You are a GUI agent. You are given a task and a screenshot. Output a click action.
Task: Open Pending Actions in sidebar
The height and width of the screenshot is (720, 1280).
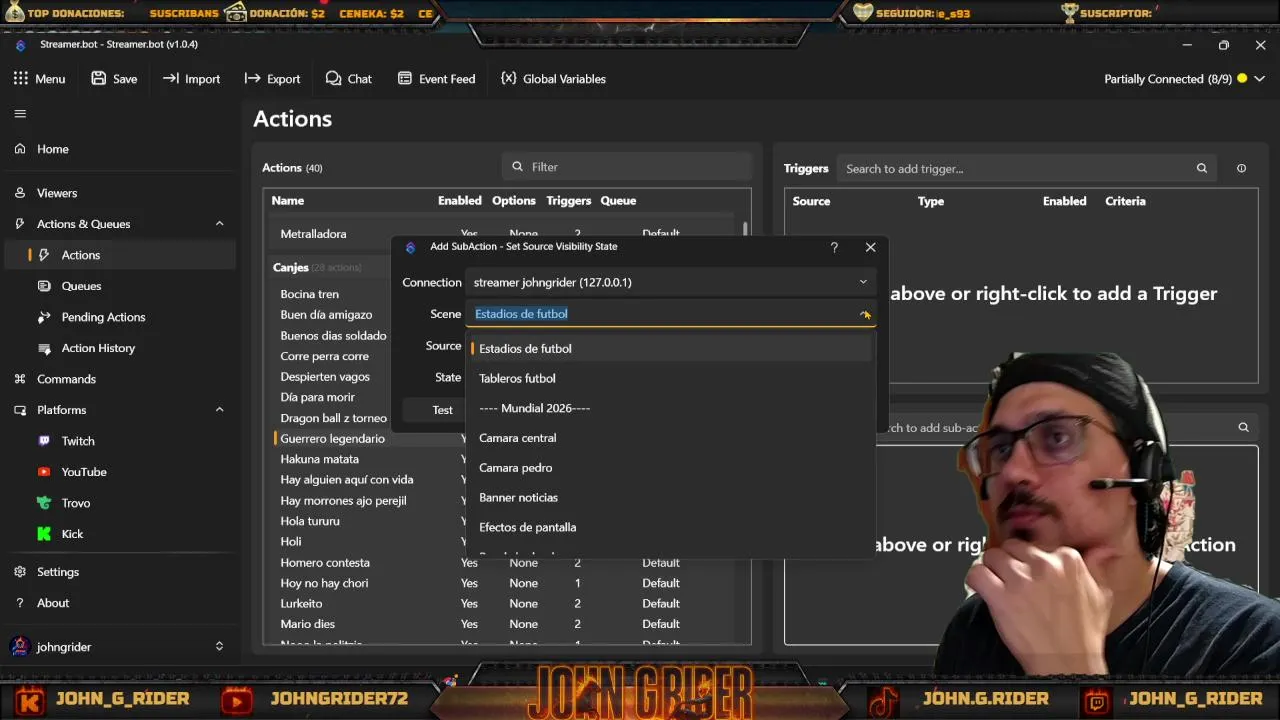[118, 317]
